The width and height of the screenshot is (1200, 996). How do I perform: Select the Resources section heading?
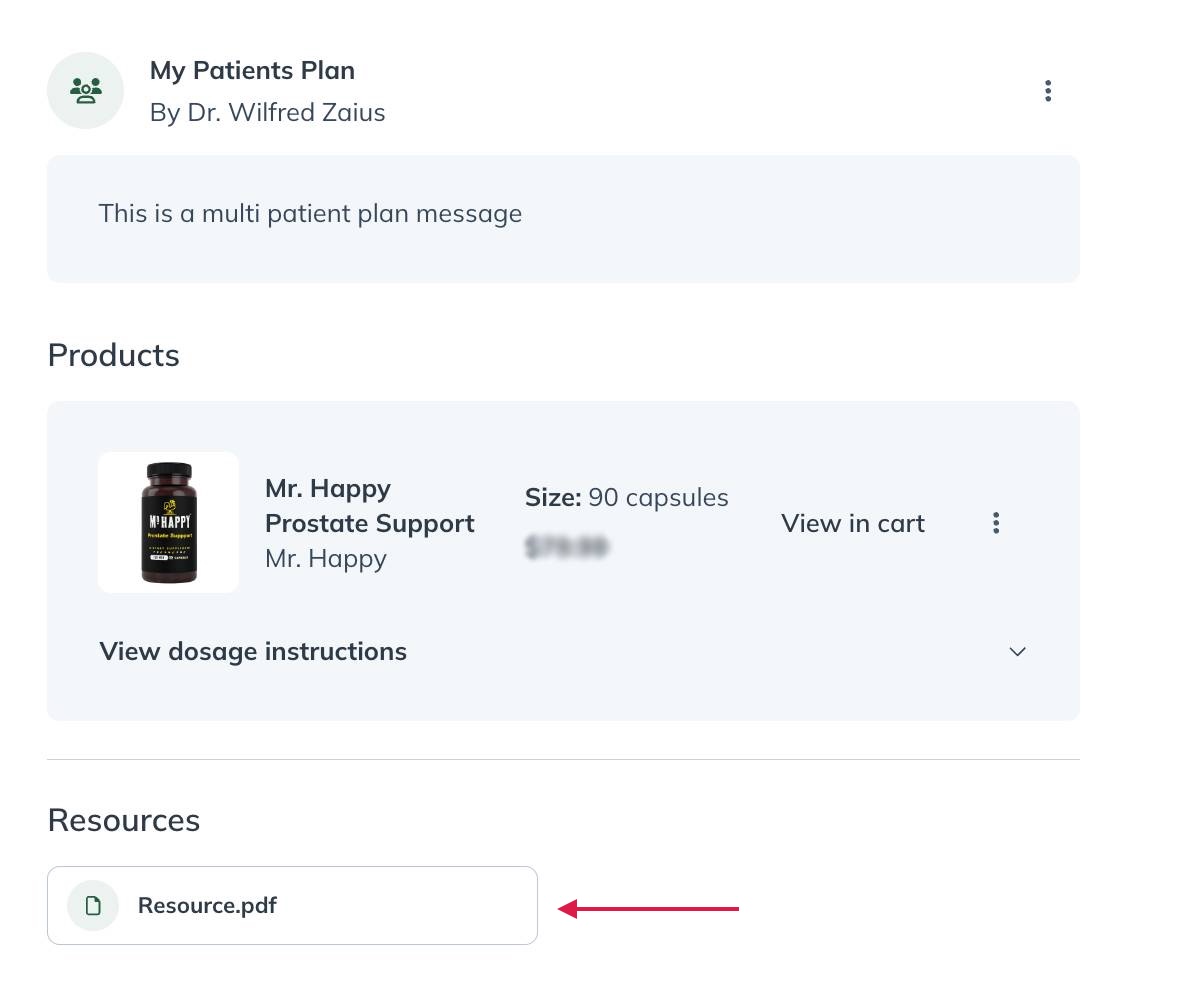pyautogui.click(x=123, y=820)
